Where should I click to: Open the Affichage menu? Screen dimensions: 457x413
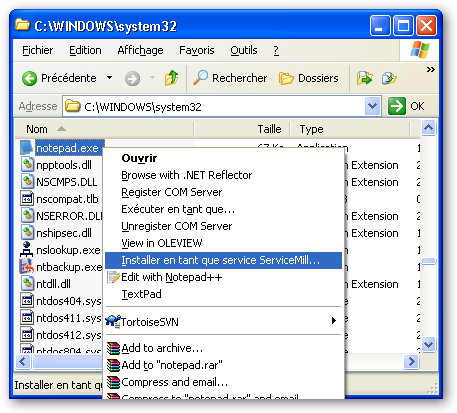click(140, 50)
